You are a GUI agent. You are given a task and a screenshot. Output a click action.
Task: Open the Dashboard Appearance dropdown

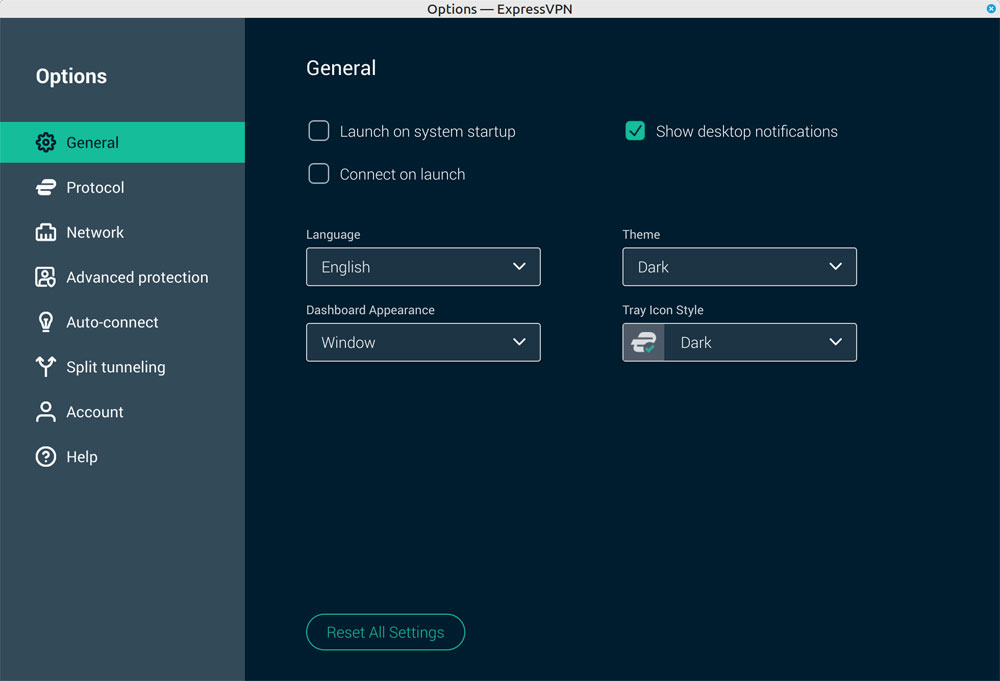click(423, 342)
